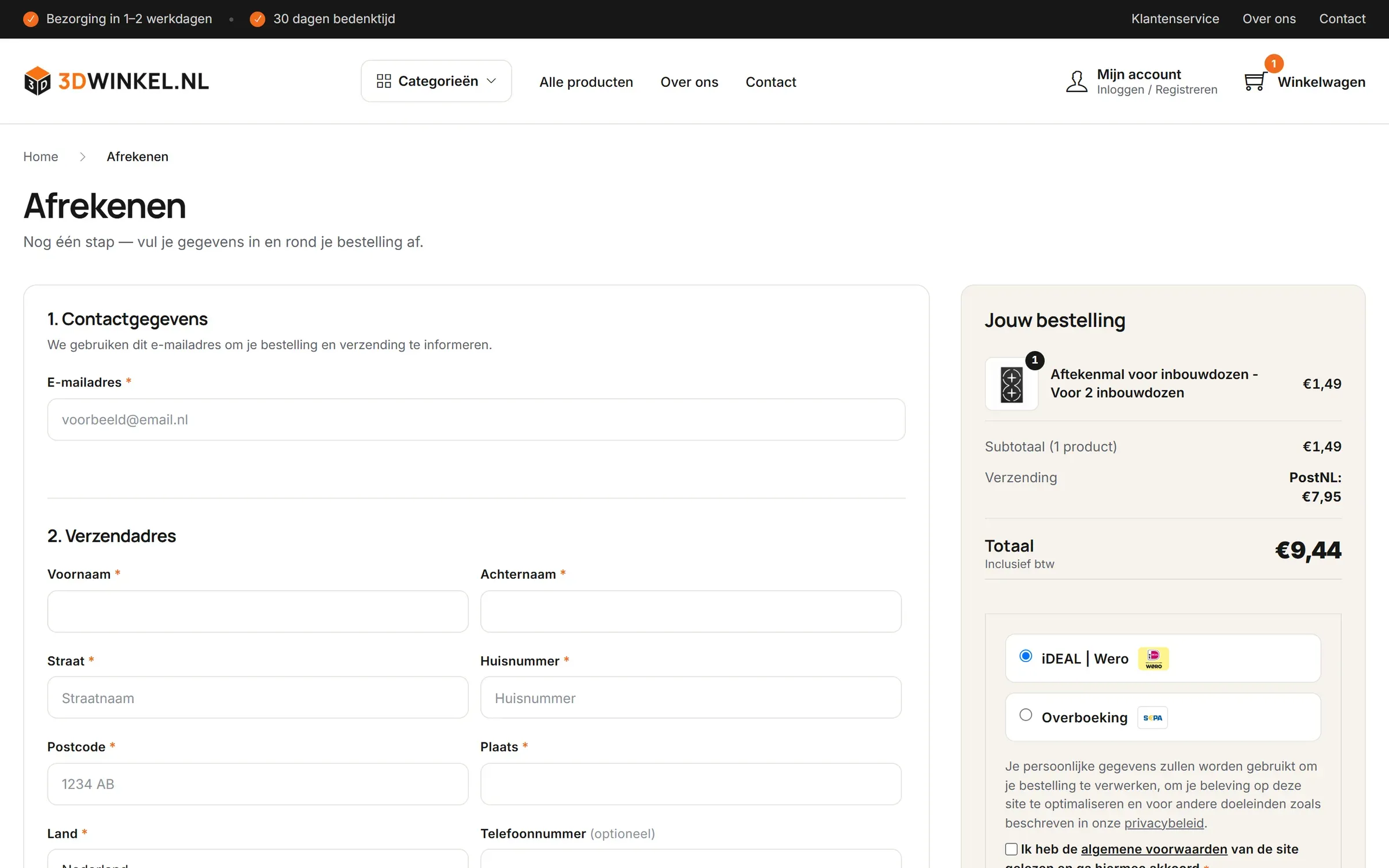1389x868 pixels.
Task: Click the Aftekenmal product thumbnail
Action: 1011,384
